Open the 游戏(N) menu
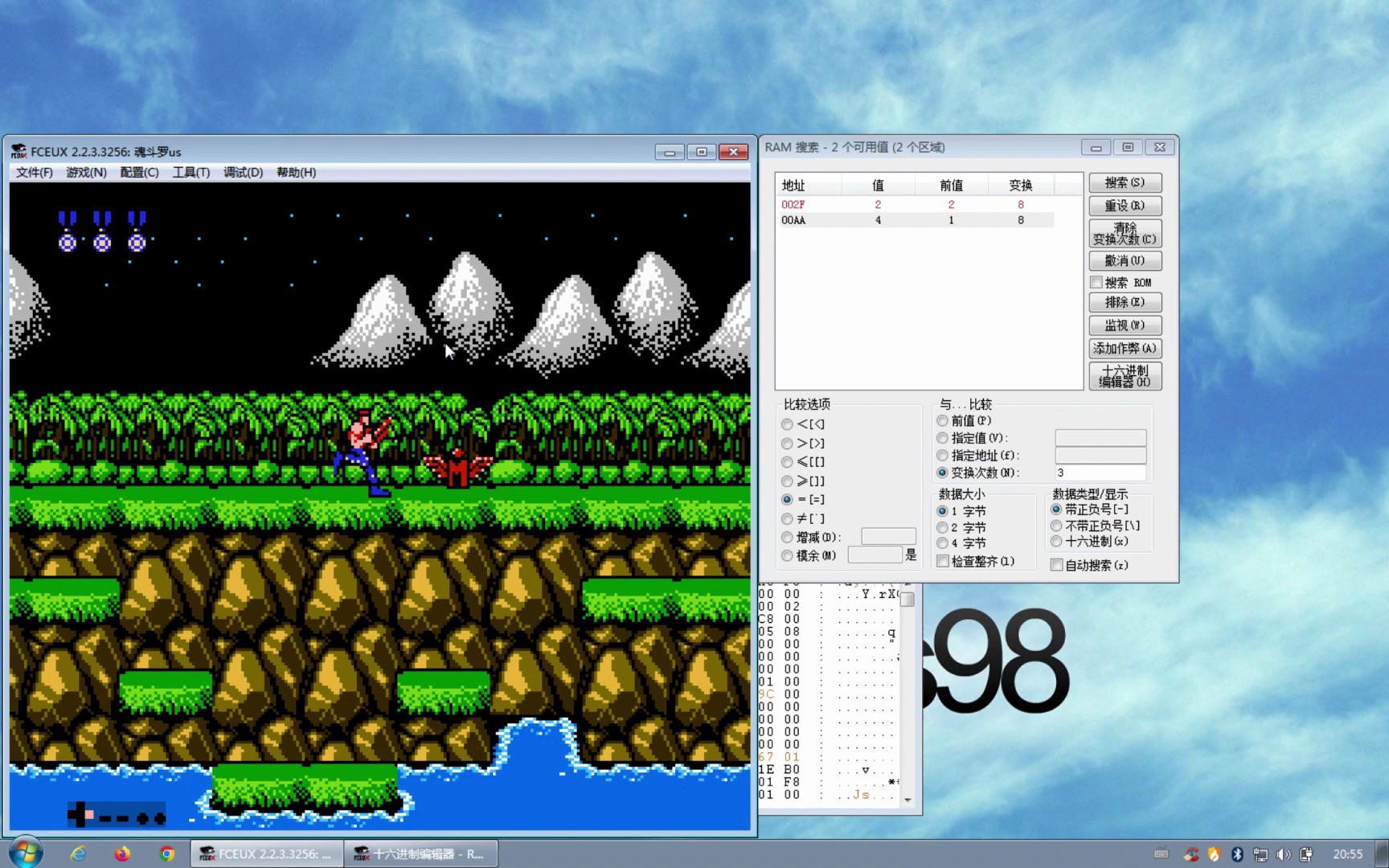The height and width of the screenshot is (868, 1389). [86, 172]
